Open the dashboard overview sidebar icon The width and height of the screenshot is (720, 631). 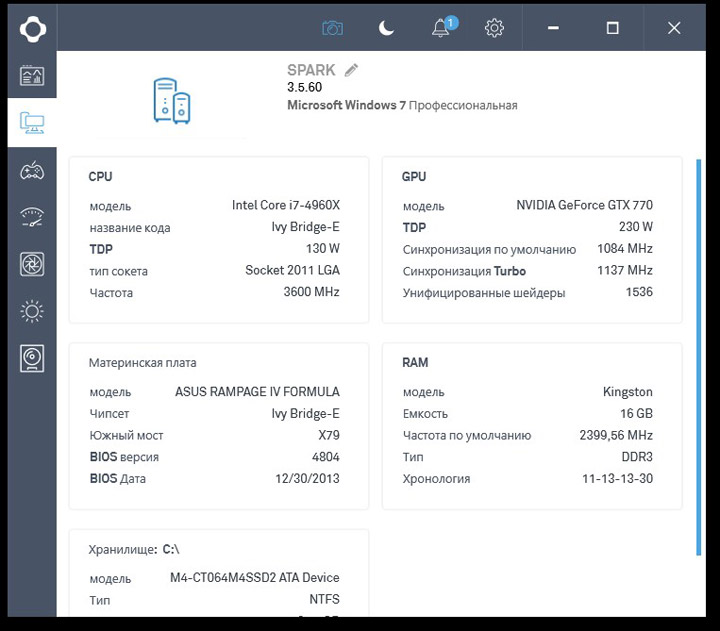(x=32, y=75)
